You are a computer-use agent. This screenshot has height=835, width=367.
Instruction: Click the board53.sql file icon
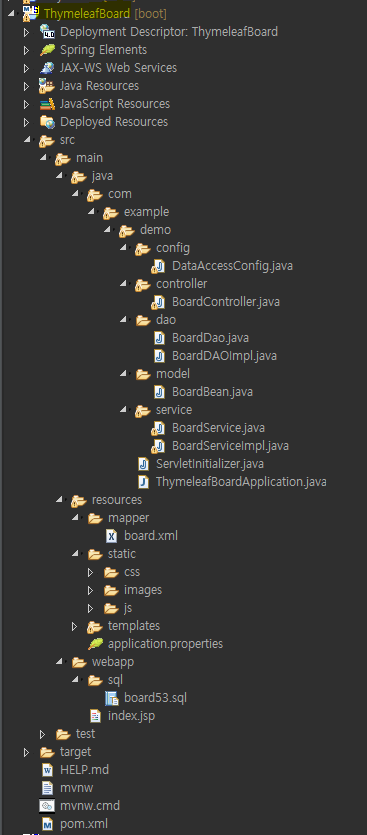(111, 698)
